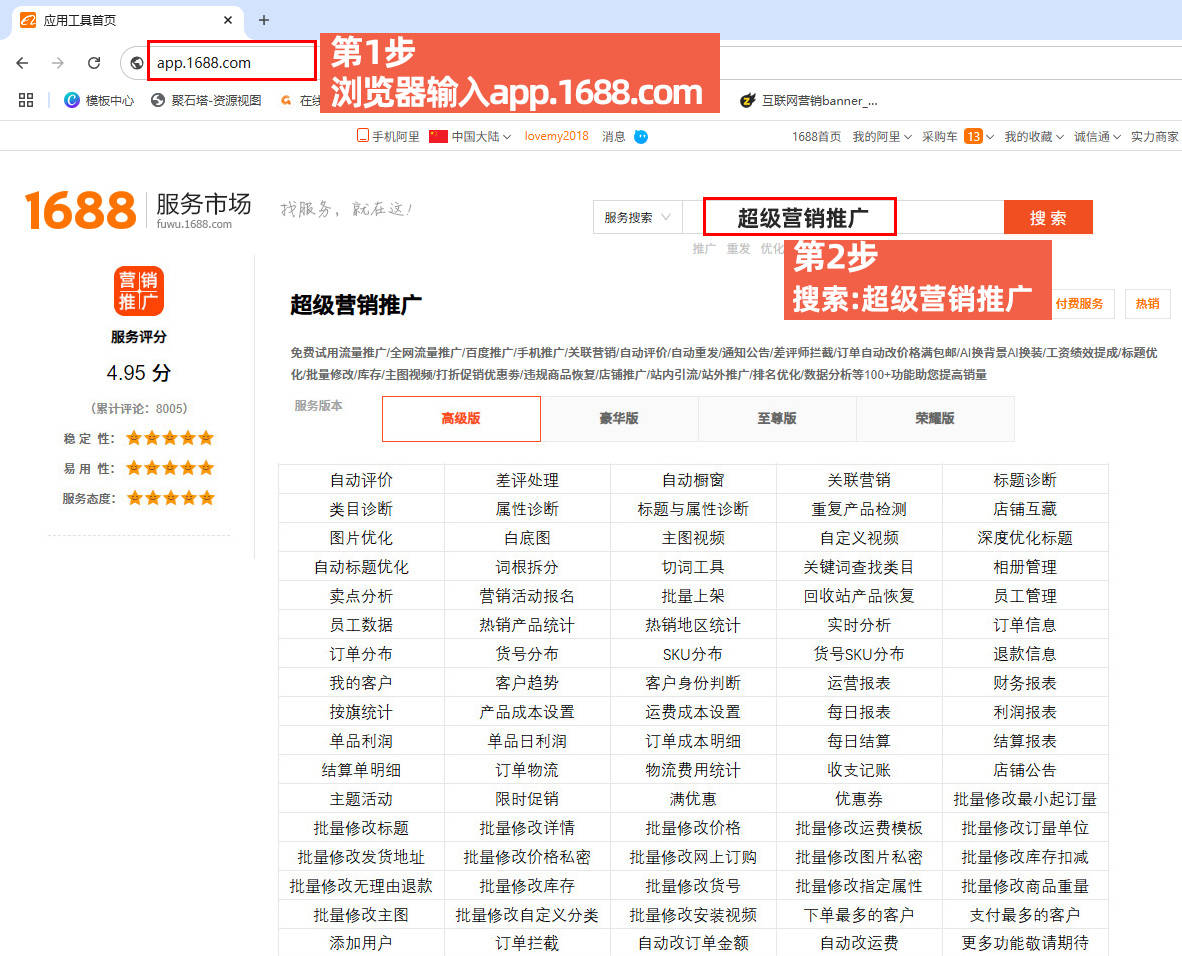This screenshot has width=1182, height=956.
Task: Click the address bar showing app.1688.com
Action: tap(230, 63)
